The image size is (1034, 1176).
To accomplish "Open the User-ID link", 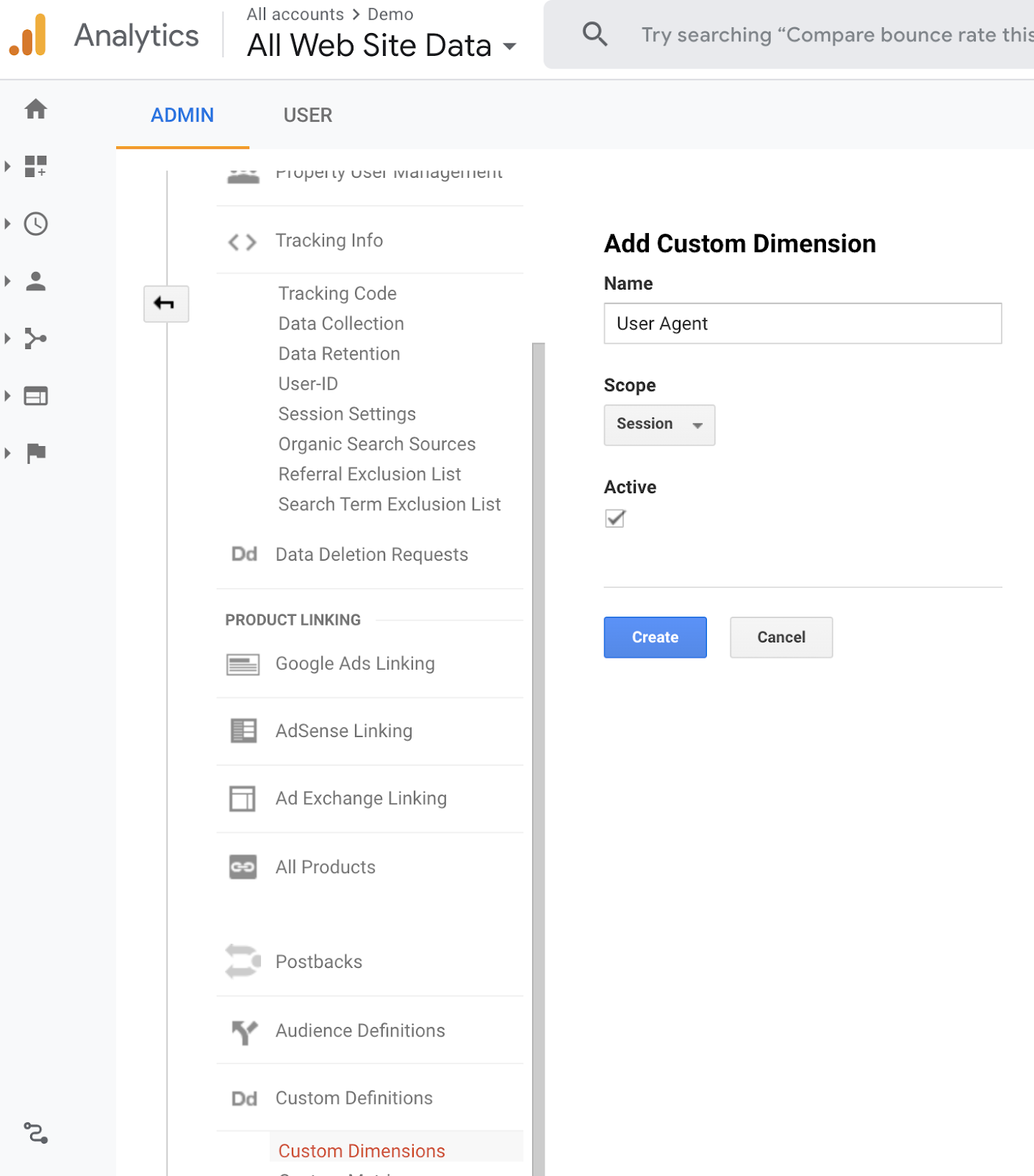I will [x=308, y=384].
